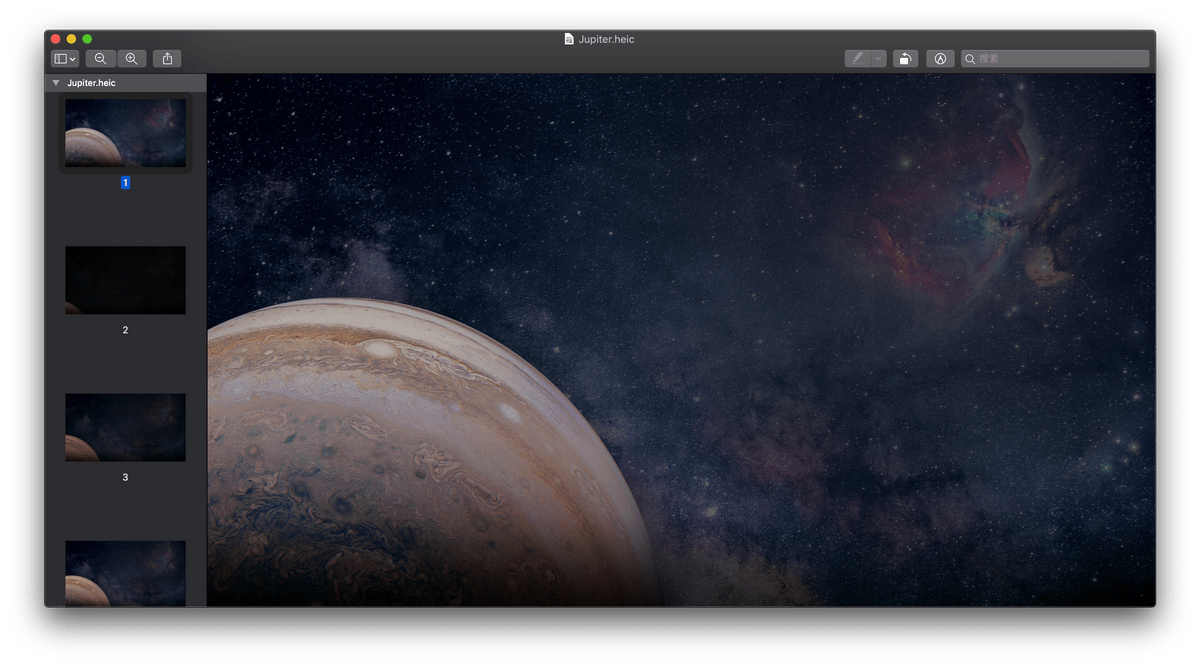
Task: Select the fourth partially visible thumbnail
Action: 125,573
